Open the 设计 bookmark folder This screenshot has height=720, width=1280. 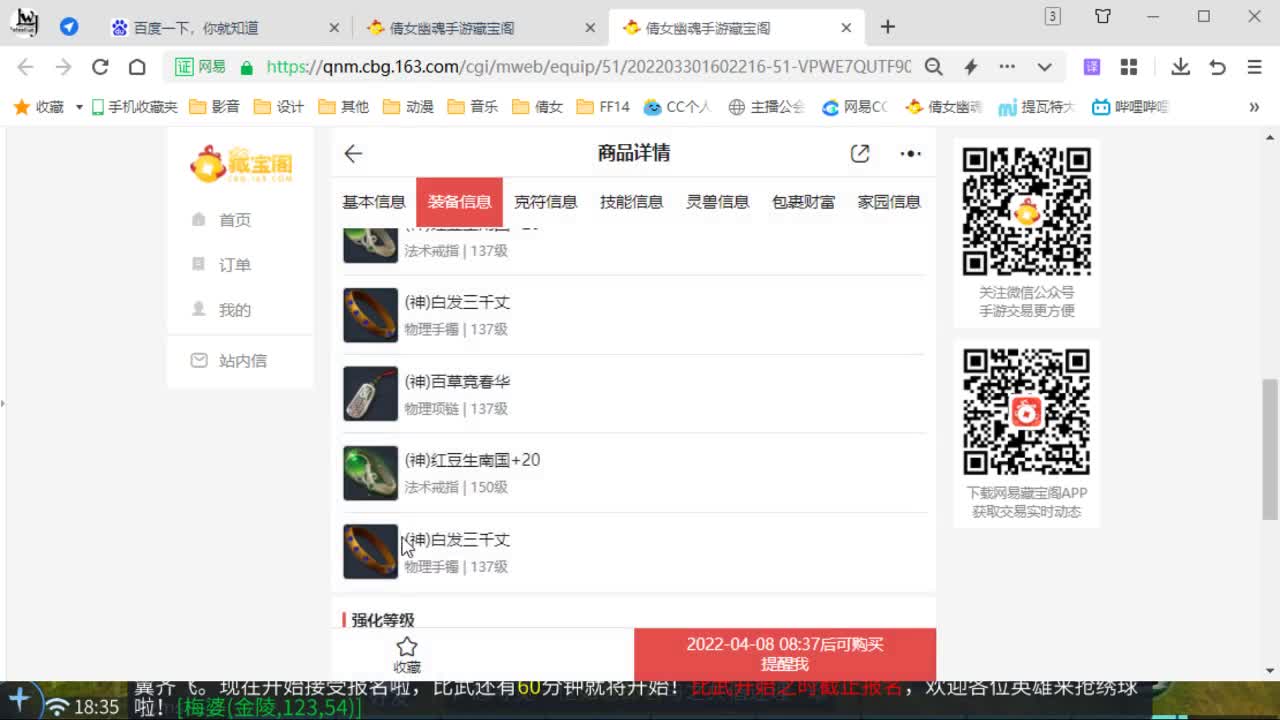pos(279,107)
